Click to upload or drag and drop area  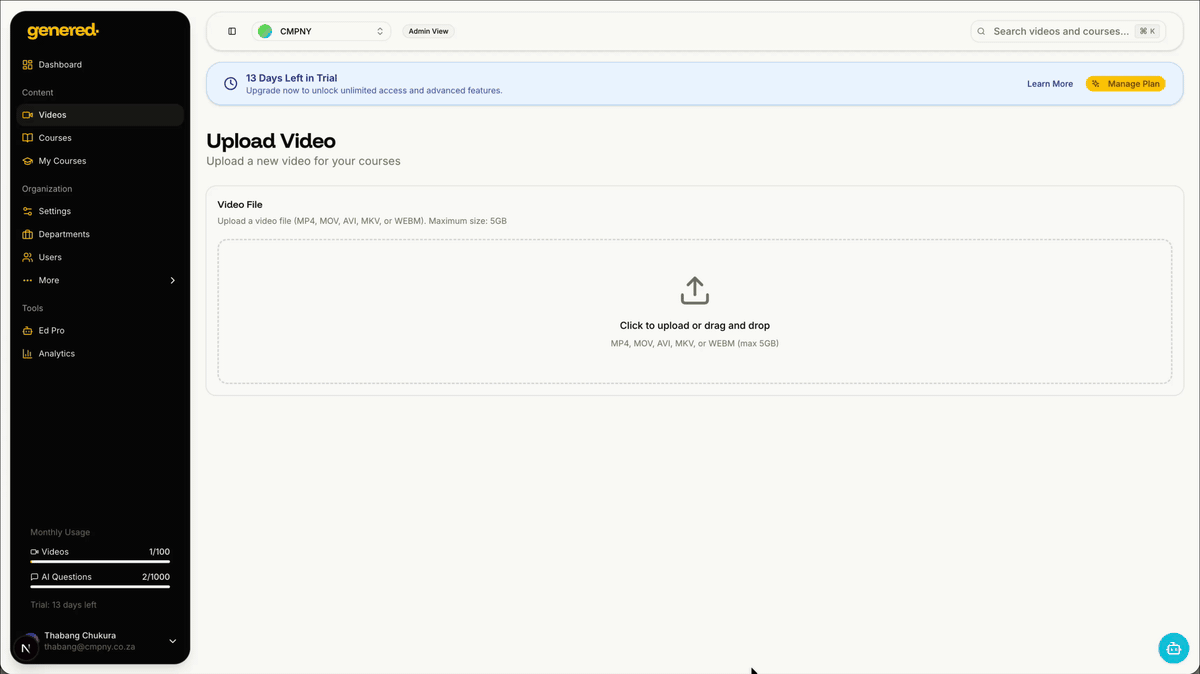pyautogui.click(x=695, y=311)
